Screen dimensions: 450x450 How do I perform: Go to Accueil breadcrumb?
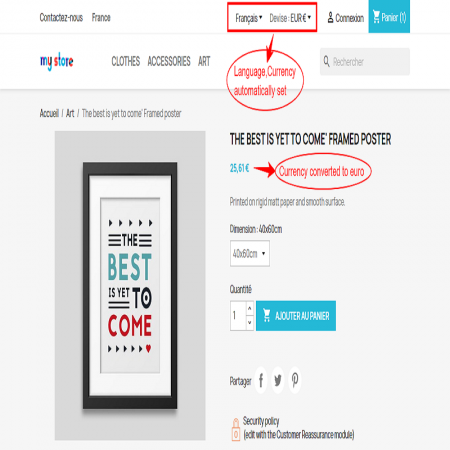(x=49, y=113)
